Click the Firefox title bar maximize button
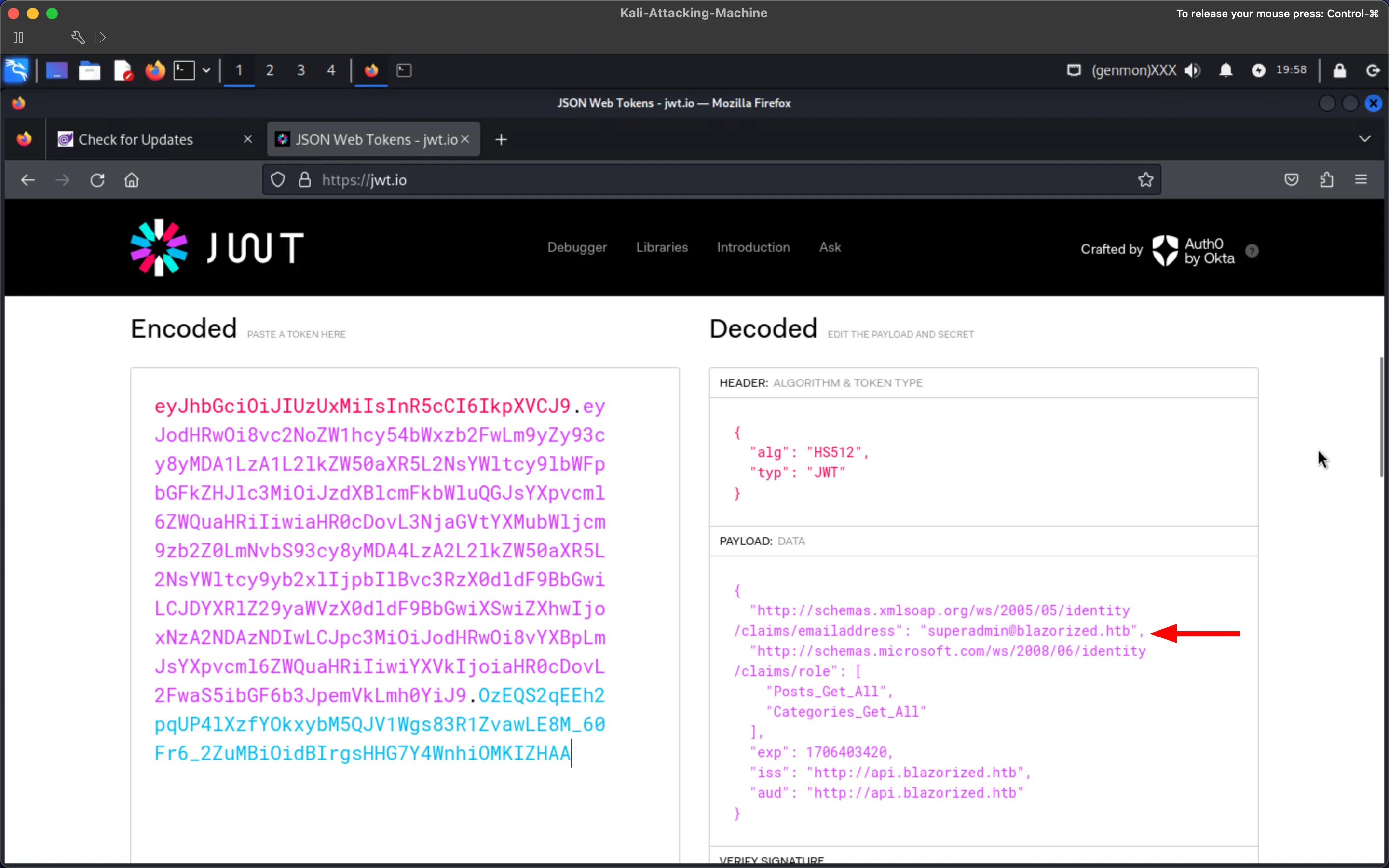The width and height of the screenshot is (1389, 868). (x=1350, y=103)
